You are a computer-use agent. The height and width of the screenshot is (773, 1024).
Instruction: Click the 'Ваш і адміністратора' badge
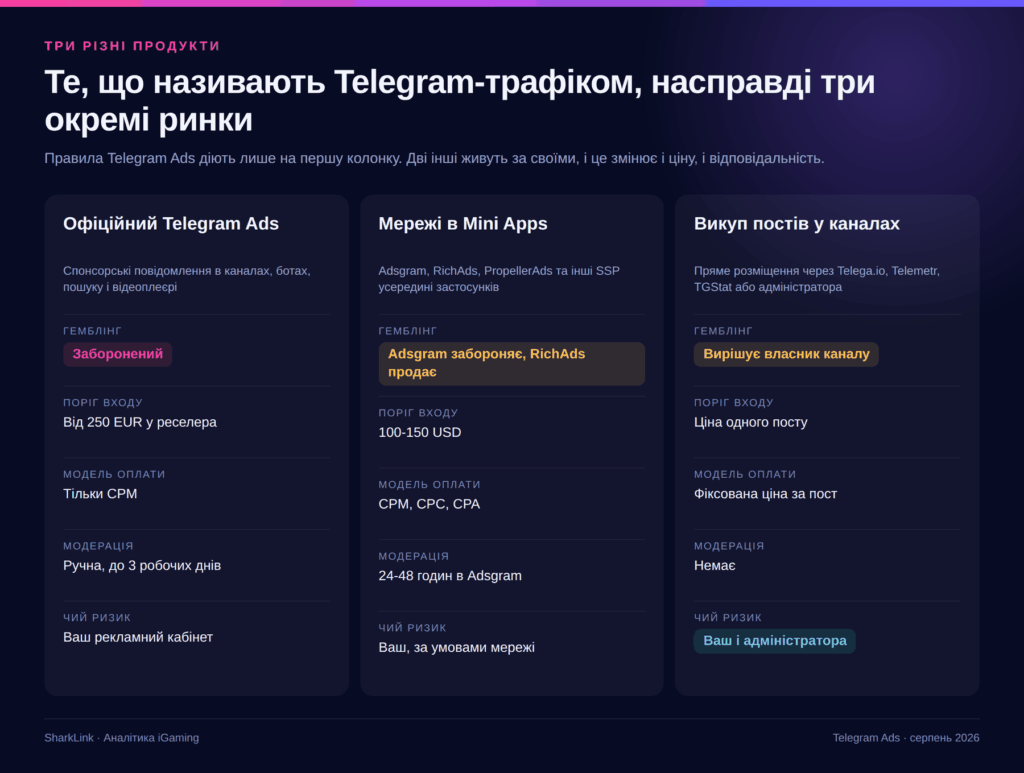(x=775, y=640)
